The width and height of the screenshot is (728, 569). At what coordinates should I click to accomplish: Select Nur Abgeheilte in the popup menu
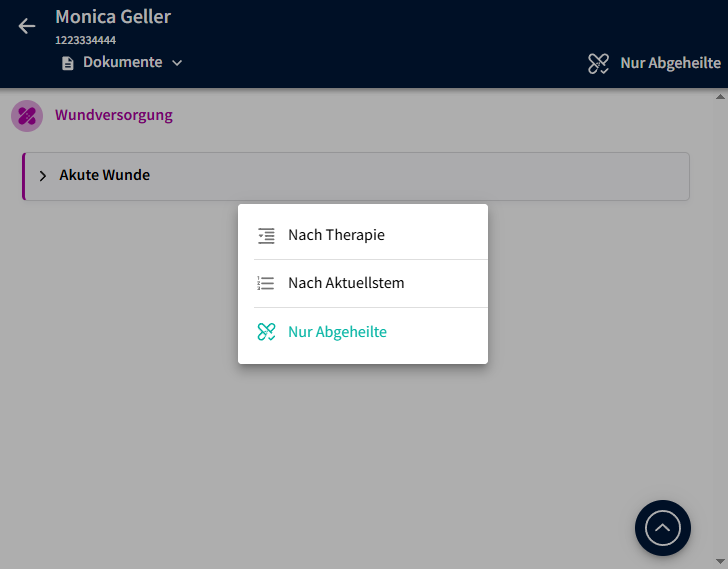coord(337,332)
